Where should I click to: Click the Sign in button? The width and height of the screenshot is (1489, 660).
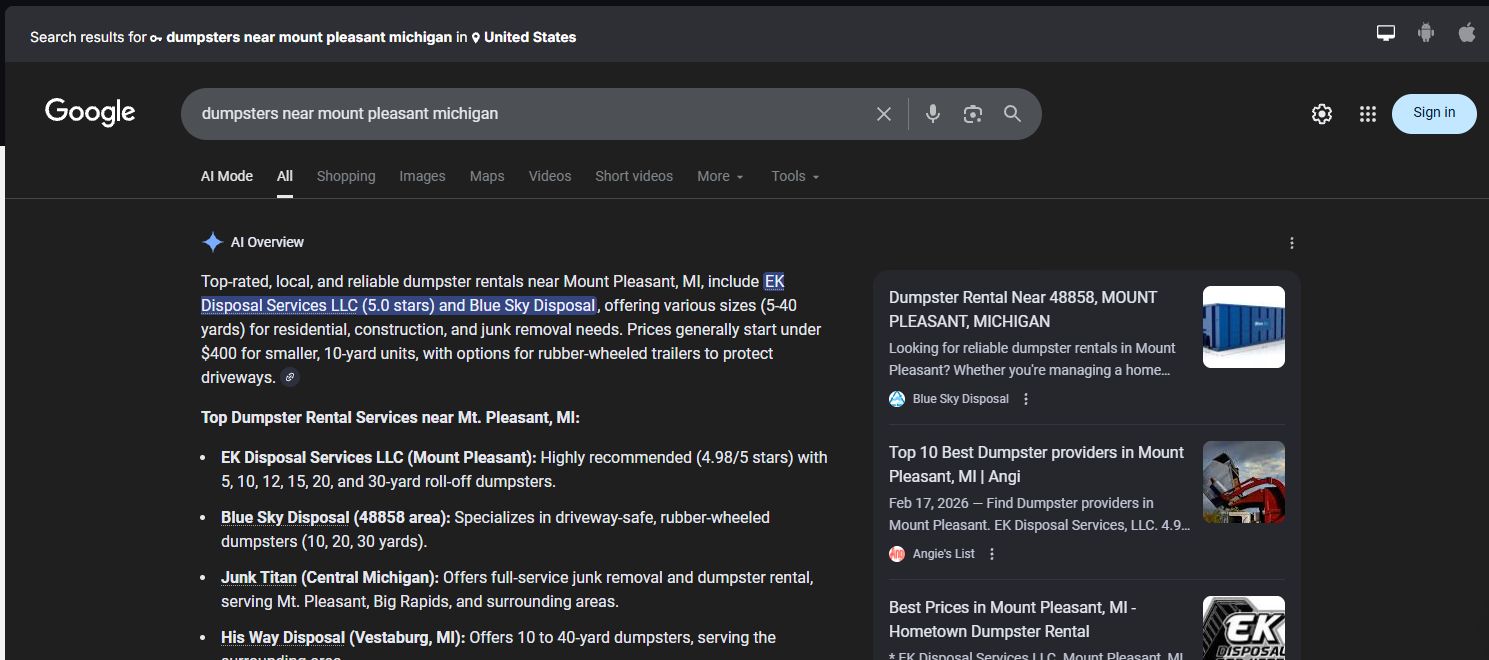(1433, 113)
